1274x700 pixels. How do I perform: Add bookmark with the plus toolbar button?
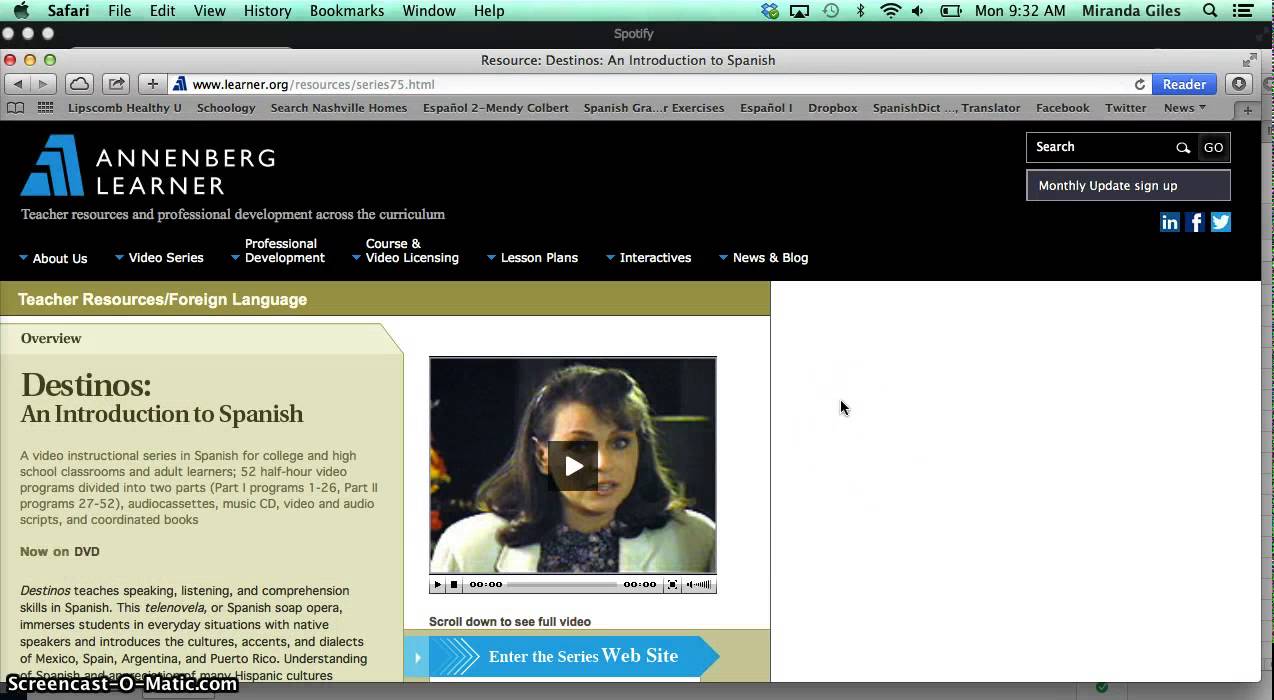152,84
